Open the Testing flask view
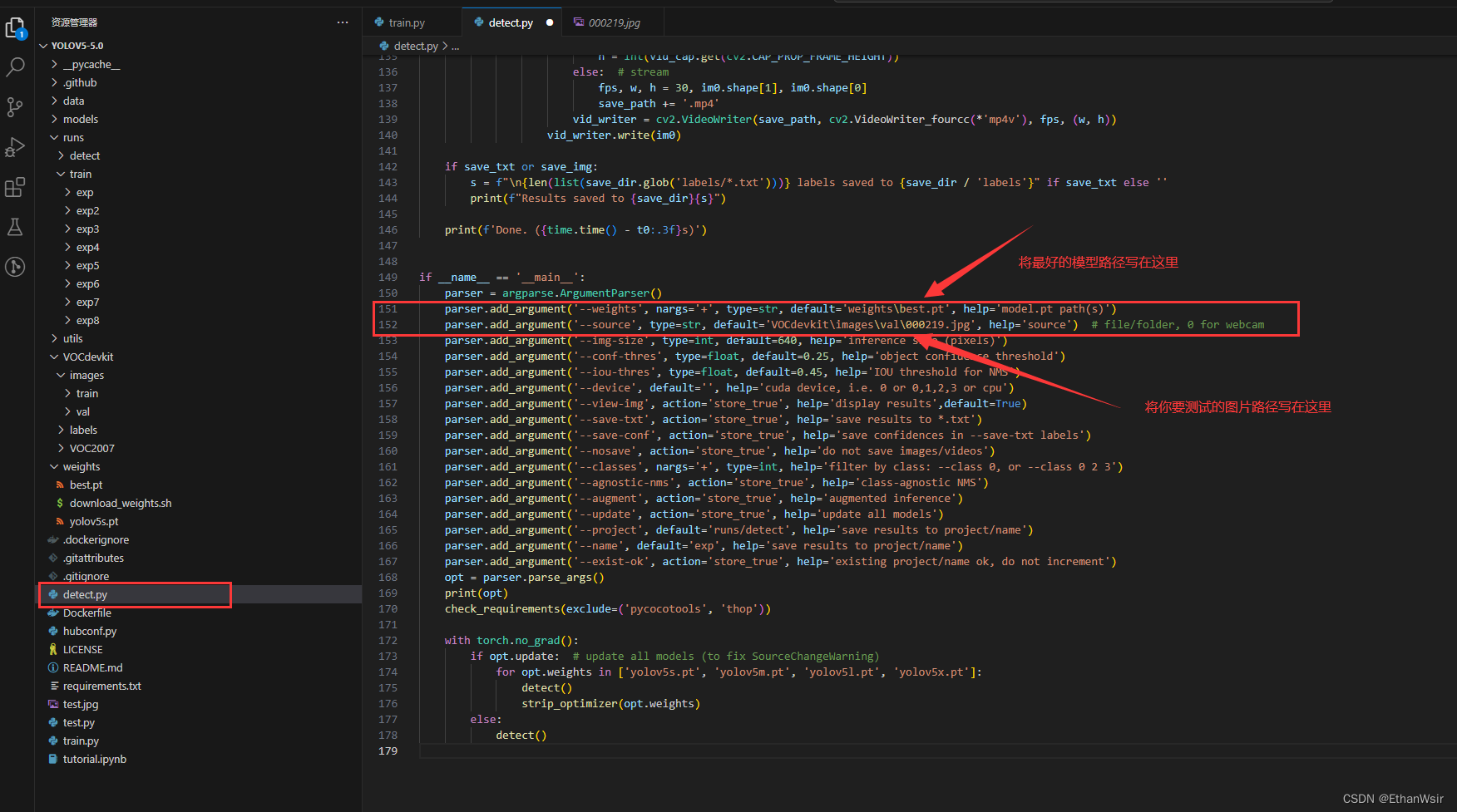This screenshot has height=812, width=1457. [x=15, y=227]
